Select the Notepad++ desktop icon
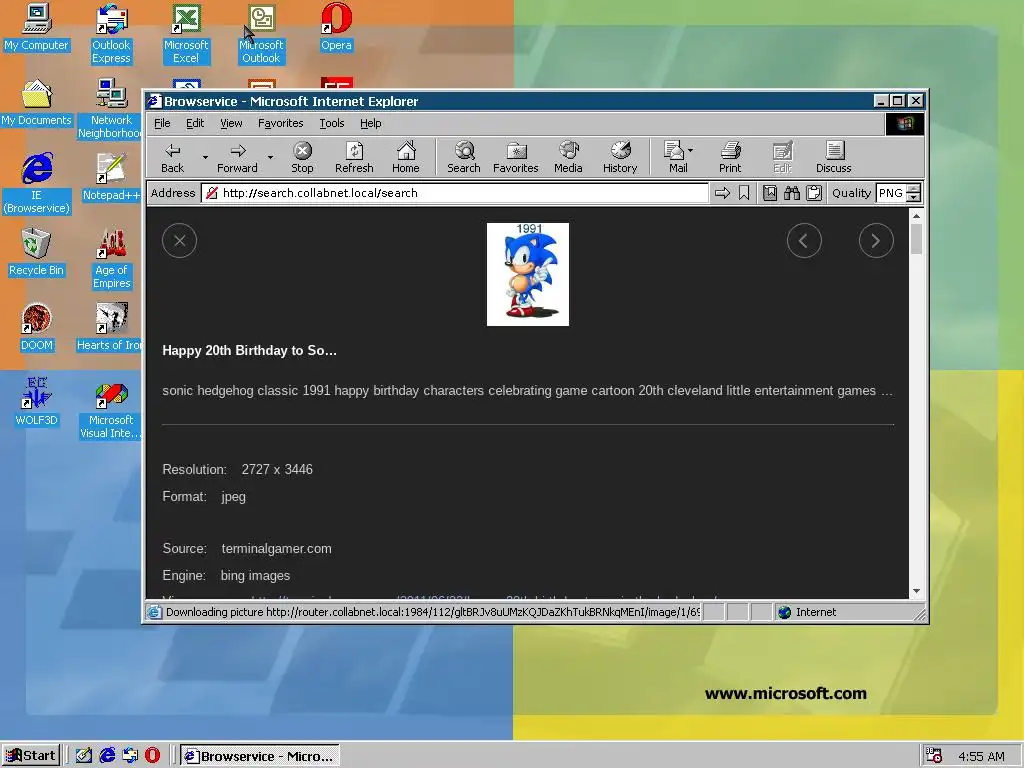 (x=111, y=178)
